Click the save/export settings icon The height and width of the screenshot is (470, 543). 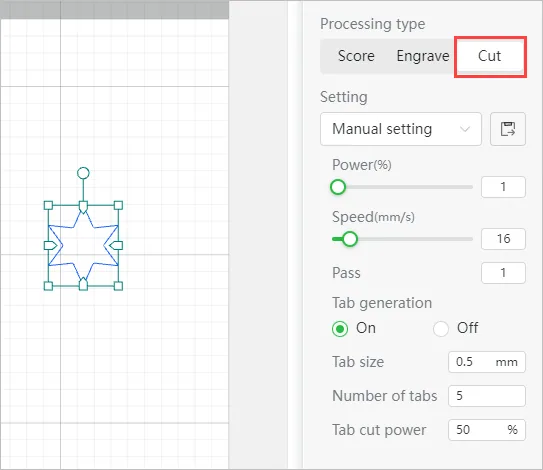coord(508,129)
